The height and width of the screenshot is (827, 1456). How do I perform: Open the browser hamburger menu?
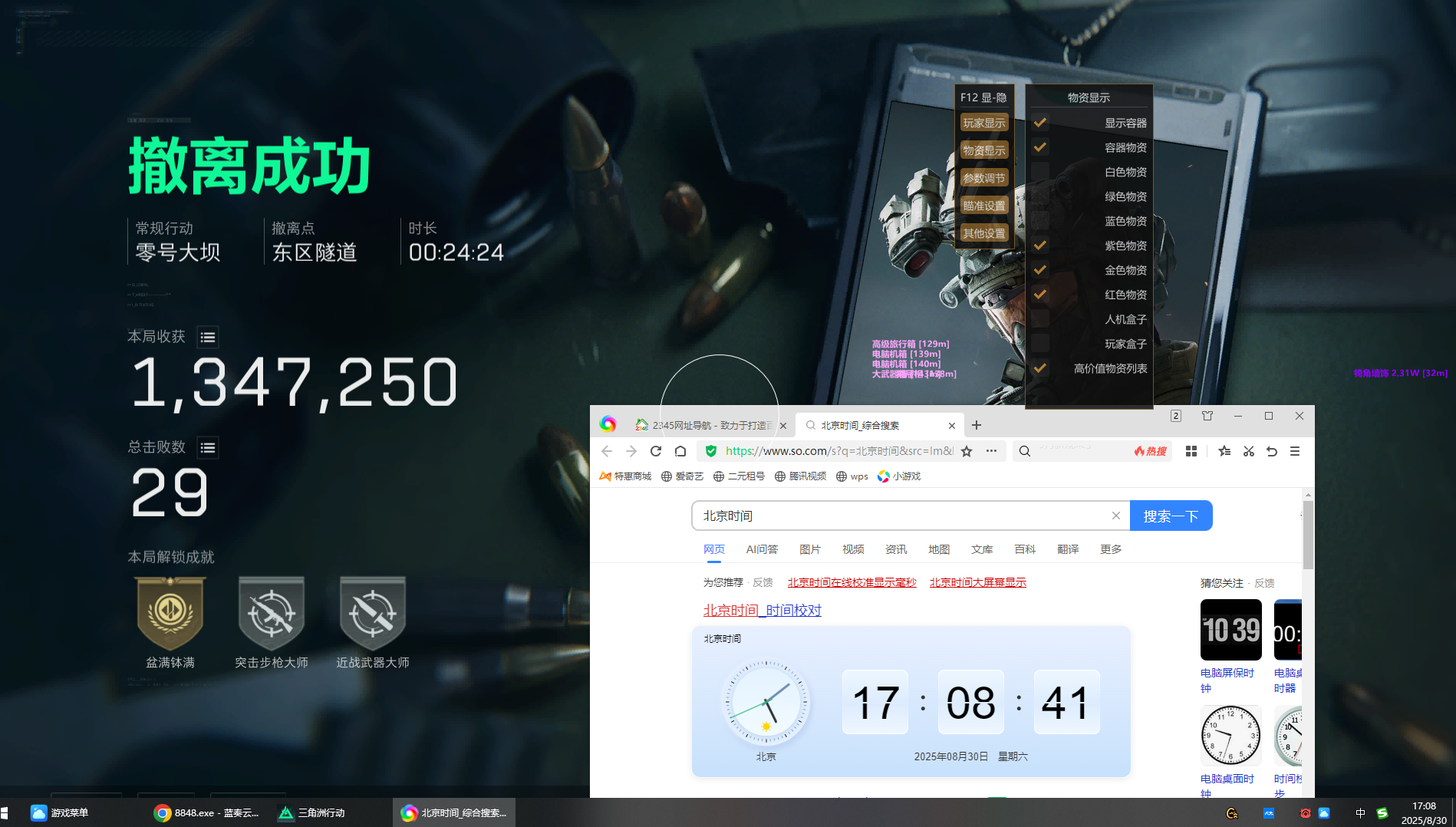(1295, 451)
